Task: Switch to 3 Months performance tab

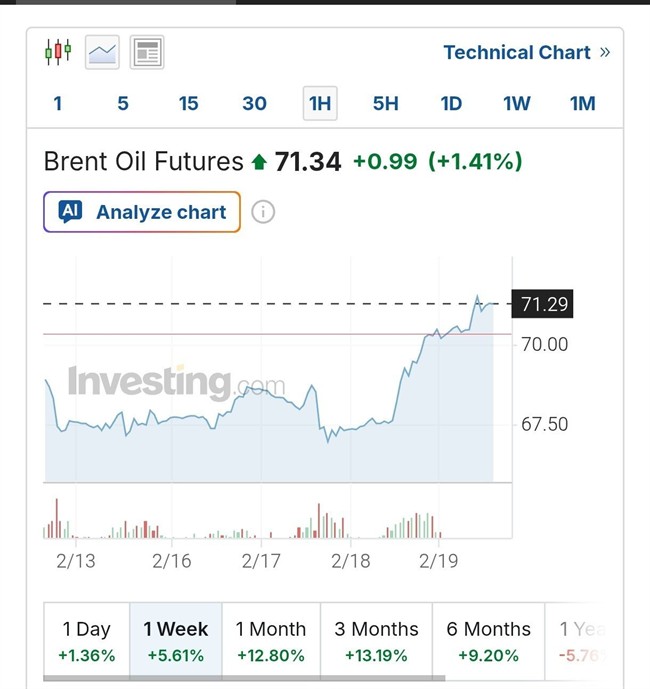Action: tap(376, 641)
